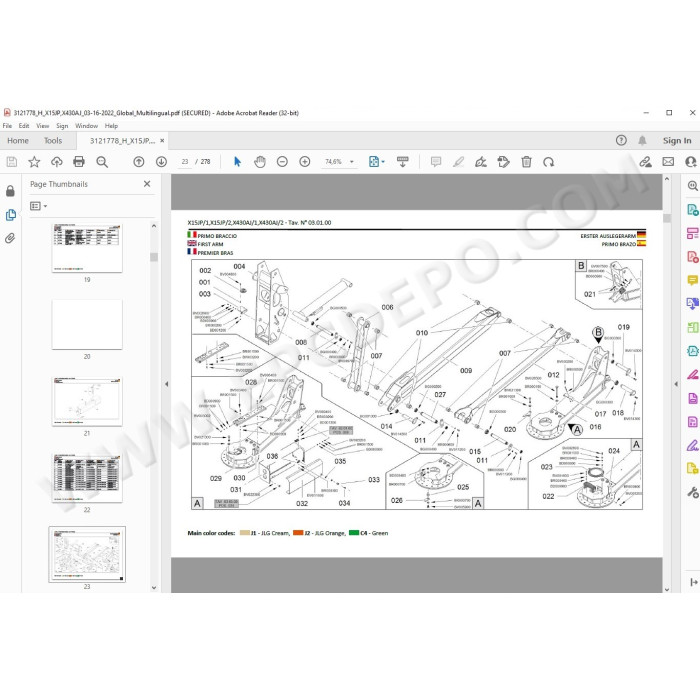Open the Attachments paperclip panel
Image resolution: width=700 pixels, height=700 pixels.
pos(10,238)
